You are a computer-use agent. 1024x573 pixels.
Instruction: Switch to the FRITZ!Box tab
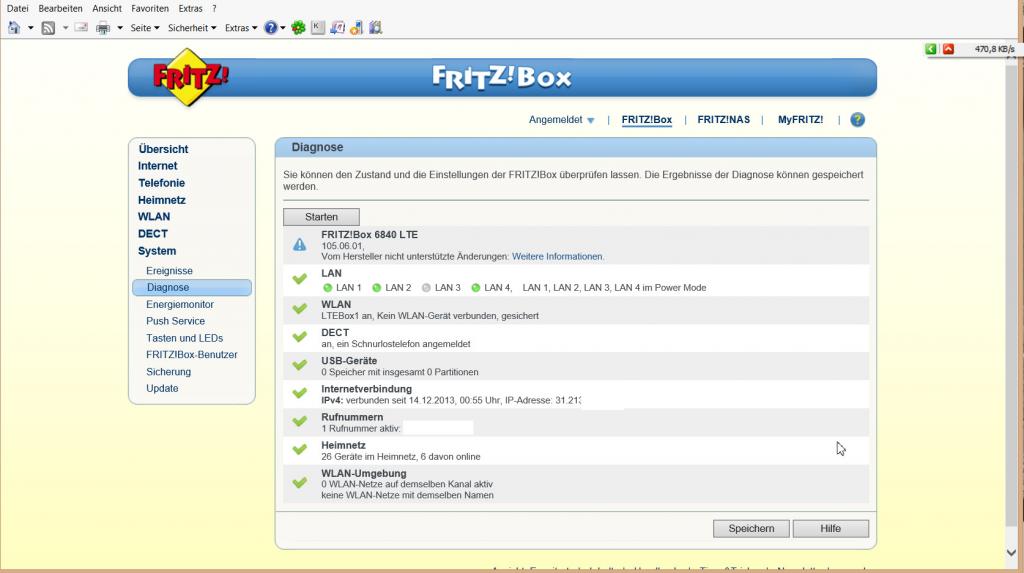[647, 120]
